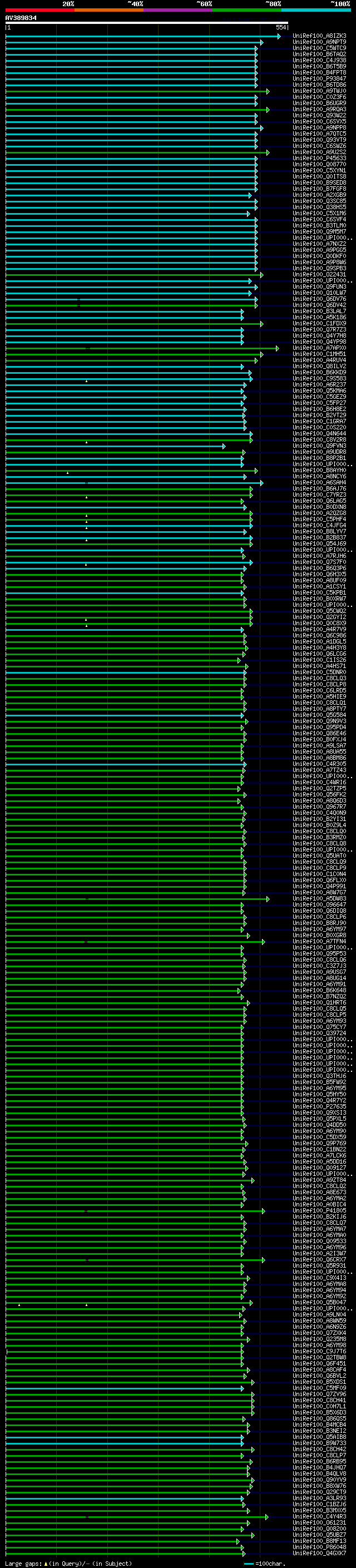This screenshot has width=356, height=1568.
Task: Select hit label UniRef100_A3LR93
Action: tap(319, 1498)
